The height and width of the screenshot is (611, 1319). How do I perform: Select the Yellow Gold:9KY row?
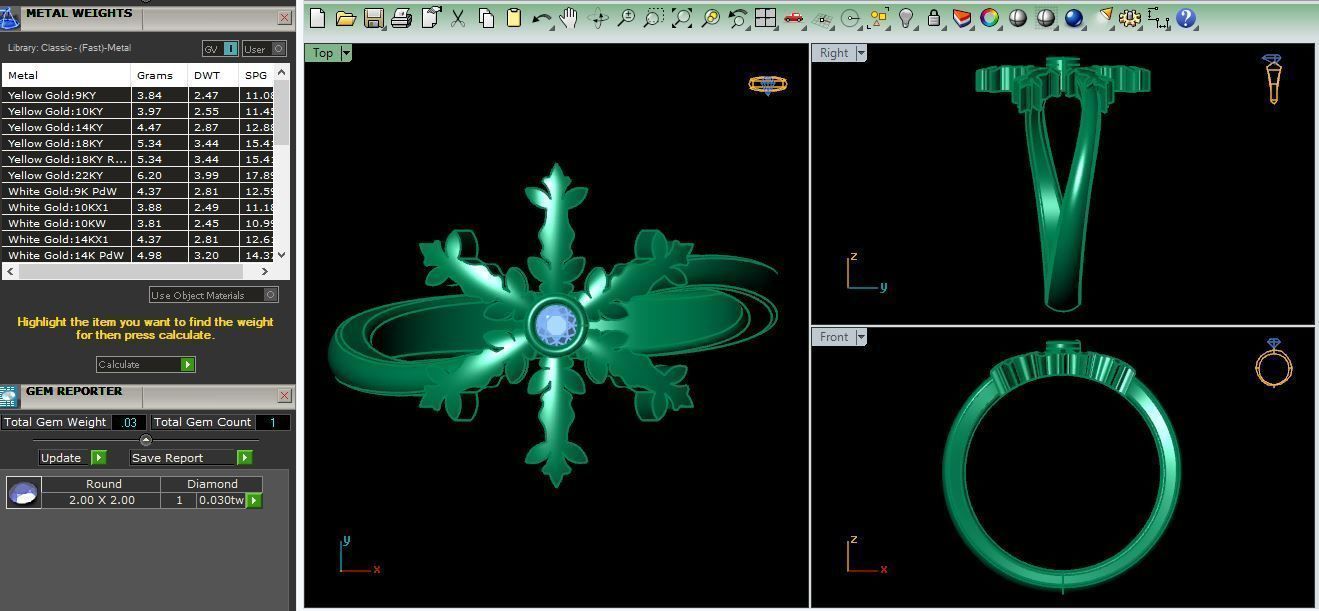138,95
